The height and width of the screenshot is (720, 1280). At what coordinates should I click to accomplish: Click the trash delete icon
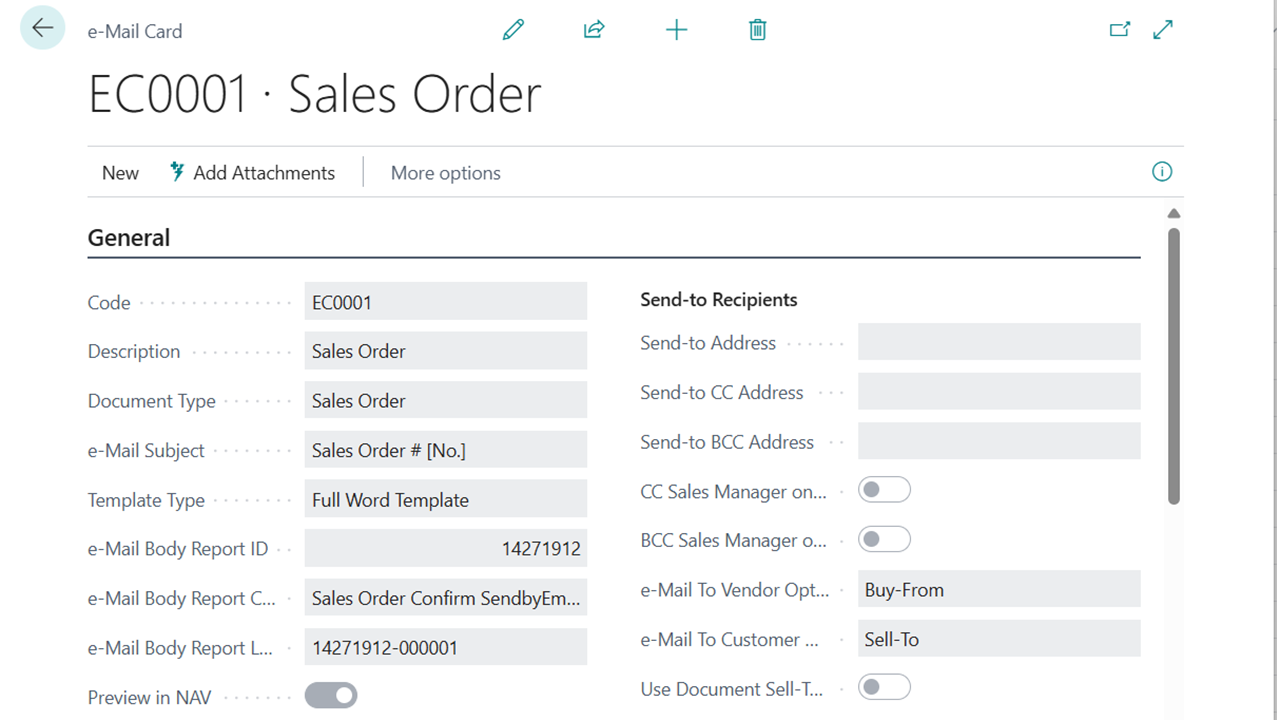pyautogui.click(x=757, y=30)
